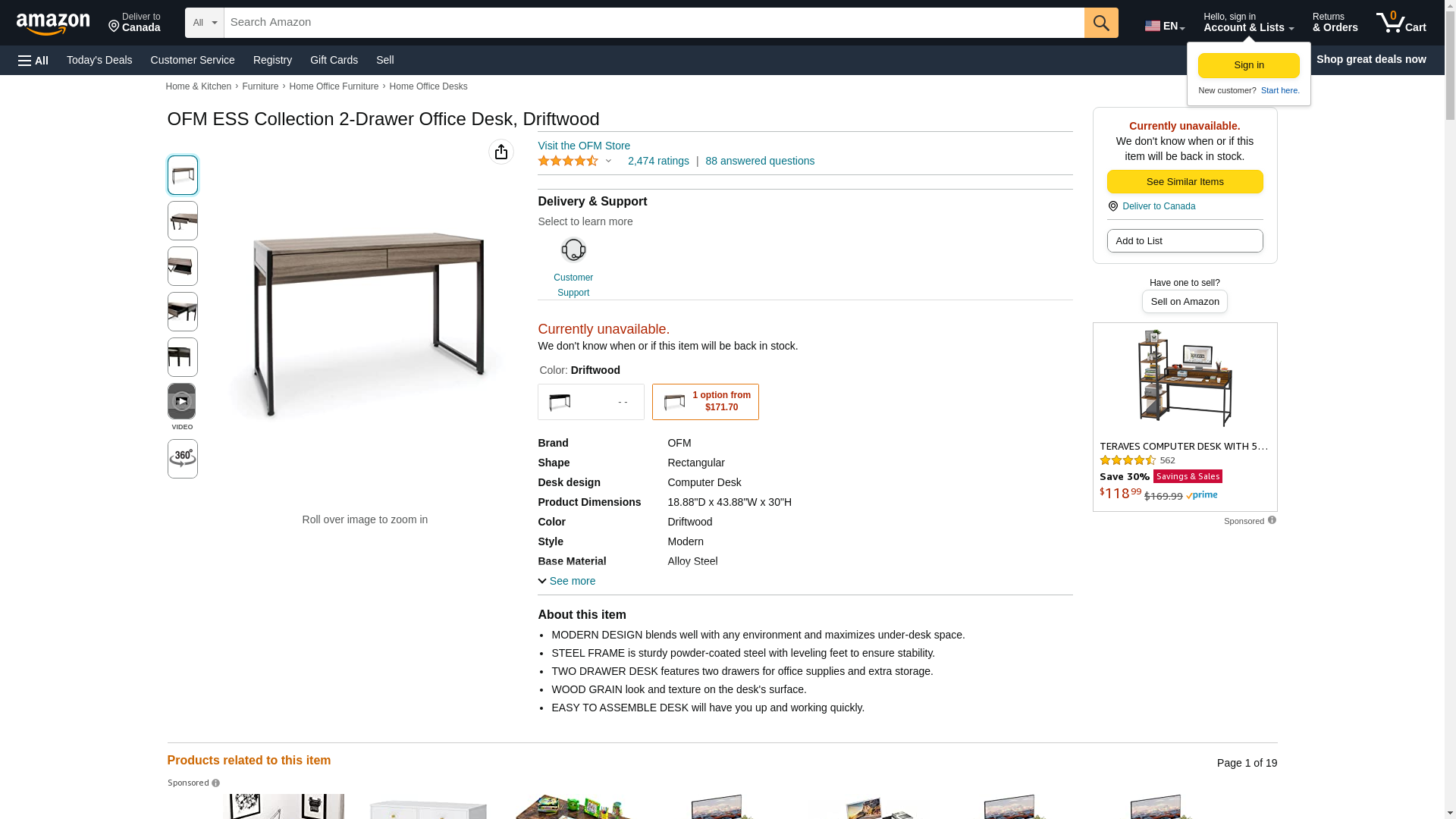Open the star ratings breakdown popover arrow
The height and width of the screenshot is (819, 1456).
coord(608,161)
